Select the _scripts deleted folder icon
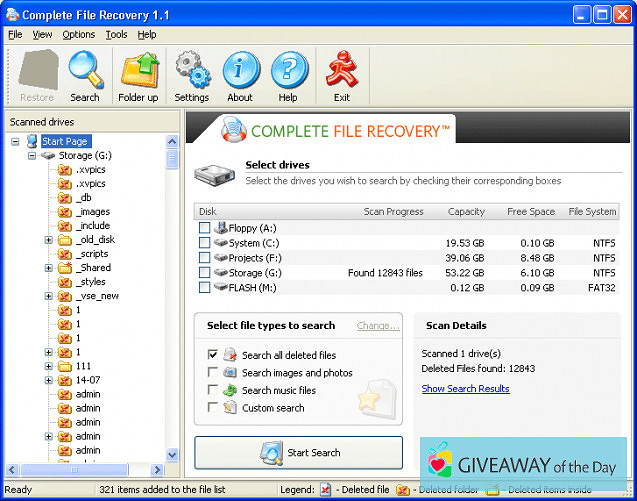 (x=65, y=254)
